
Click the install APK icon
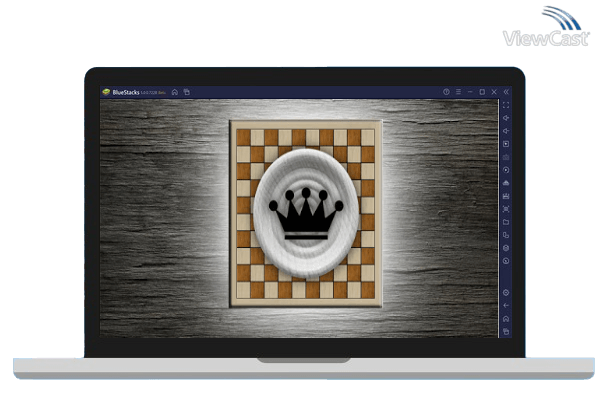(x=506, y=196)
